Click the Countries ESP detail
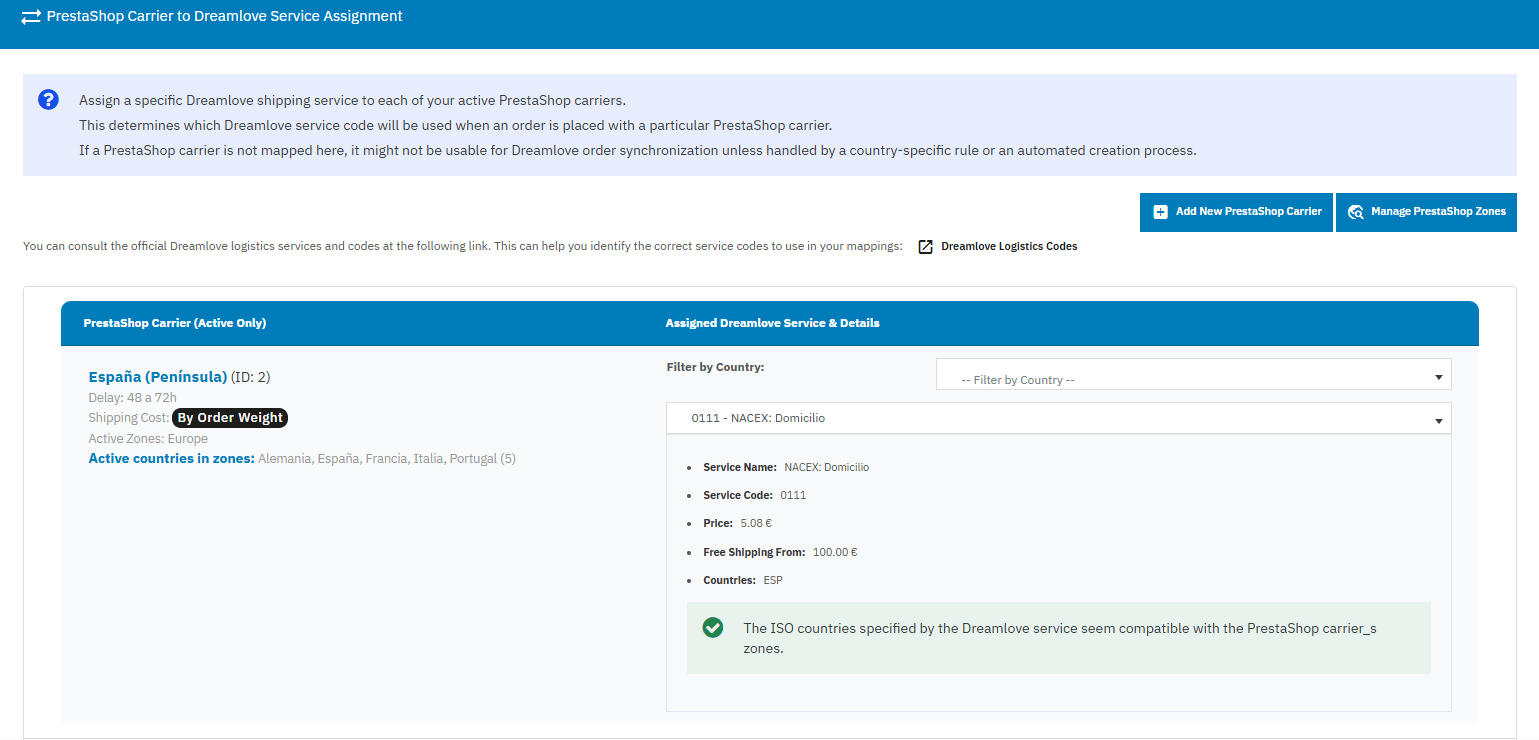 click(x=743, y=580)
